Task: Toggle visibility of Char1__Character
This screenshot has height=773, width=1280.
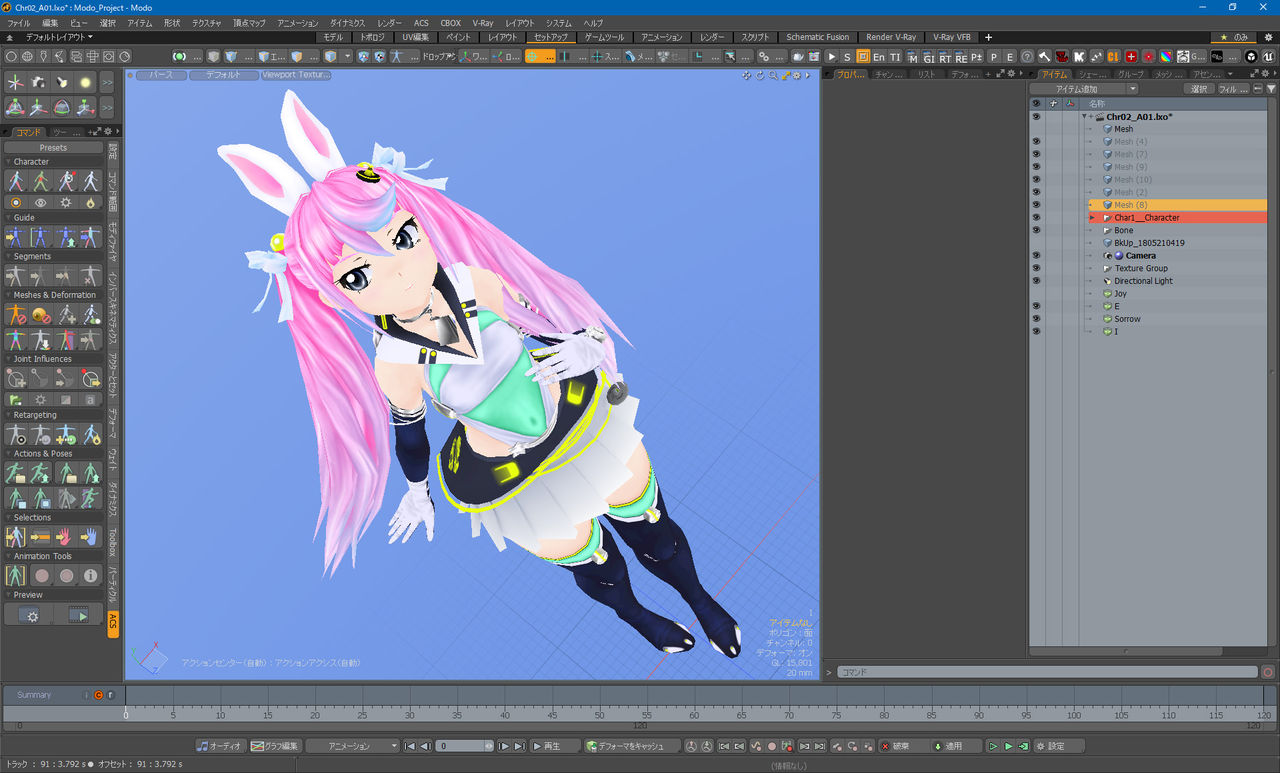Action: (x=1036, y=217)
